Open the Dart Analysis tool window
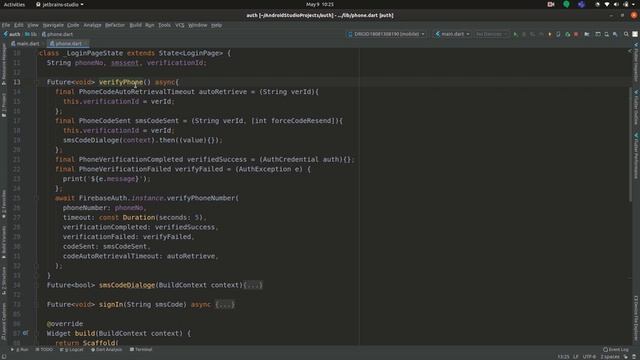 tap(107, 349)
